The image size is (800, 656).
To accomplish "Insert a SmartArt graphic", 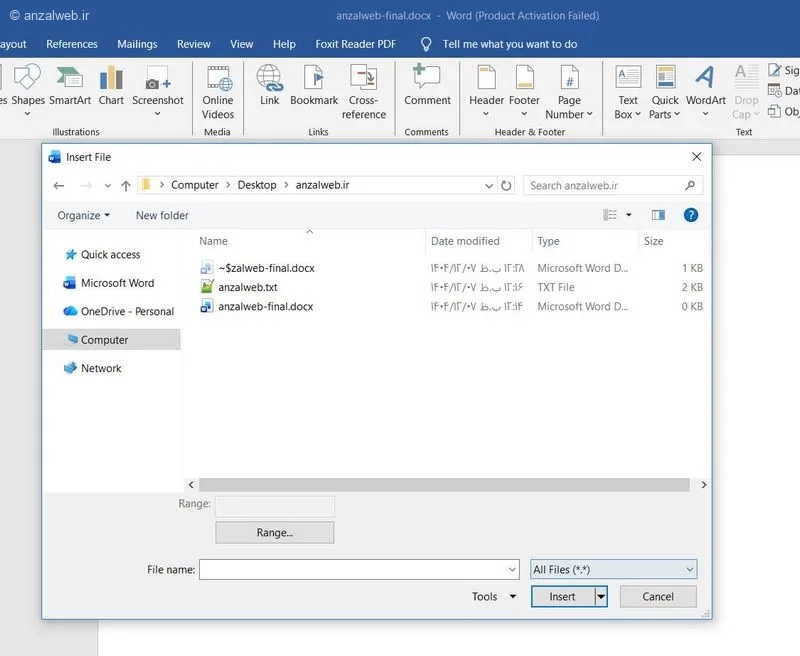I will coord(70,86).
